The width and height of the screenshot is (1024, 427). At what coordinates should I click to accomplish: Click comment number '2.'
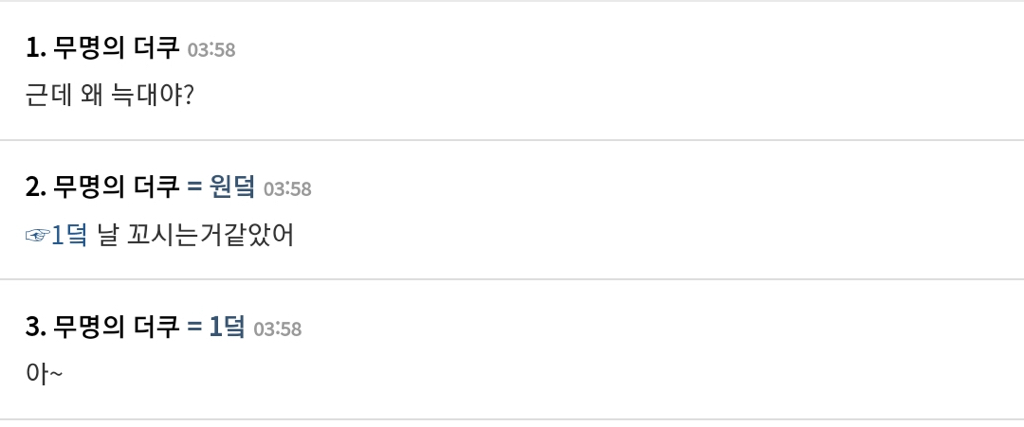pos(36,187)
